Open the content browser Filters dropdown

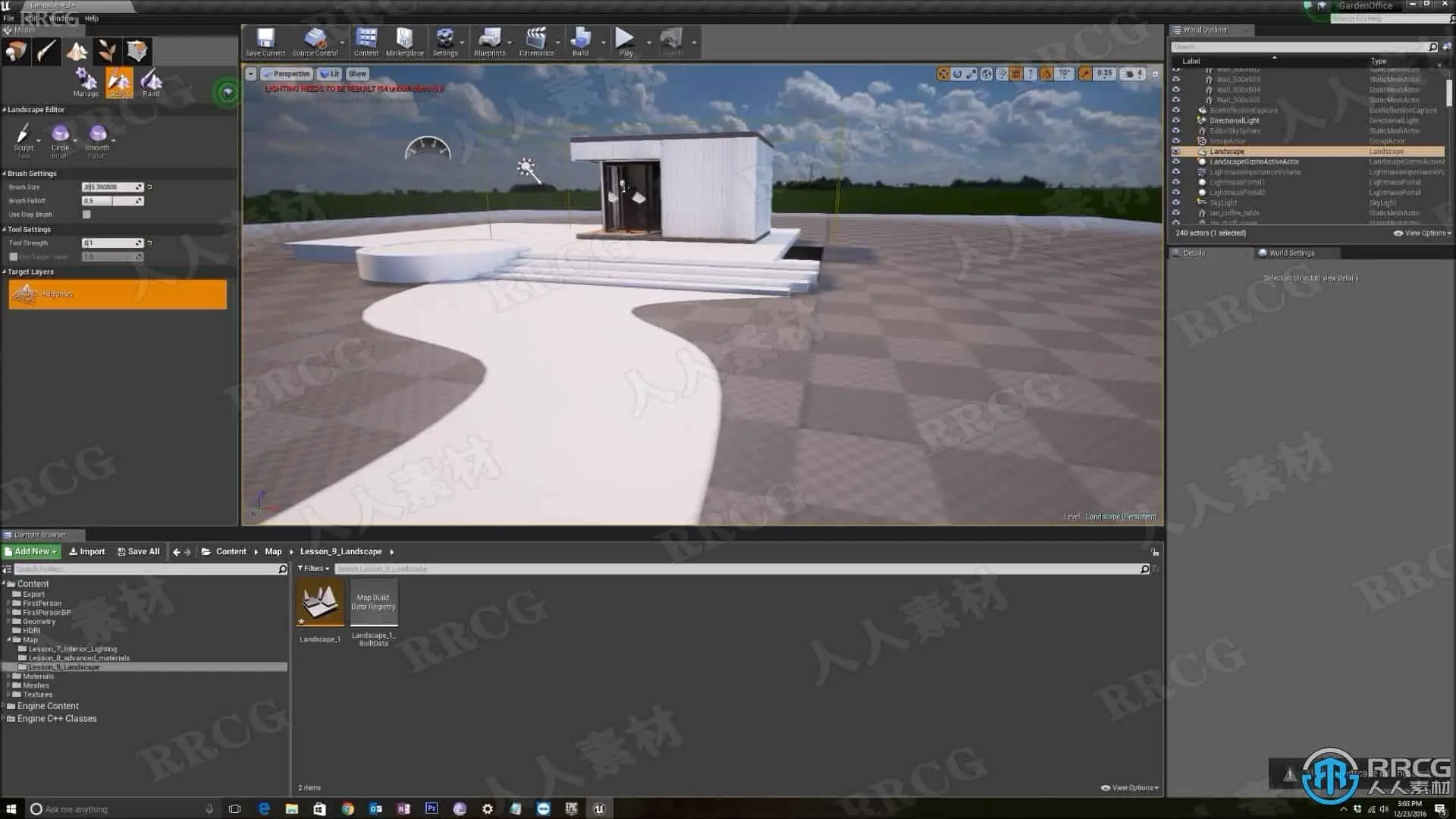coord(313,569)
